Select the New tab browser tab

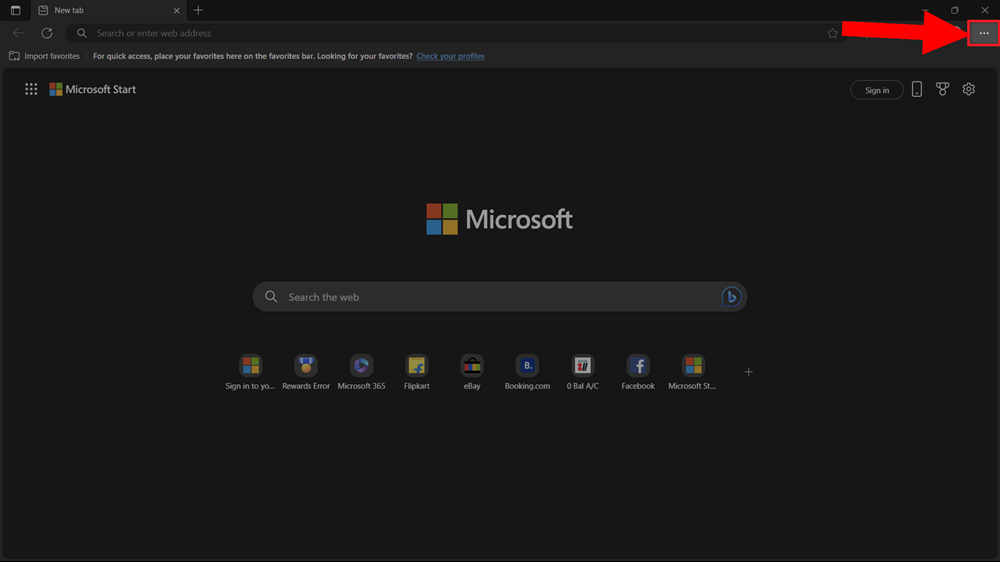(x=108, y=10)
